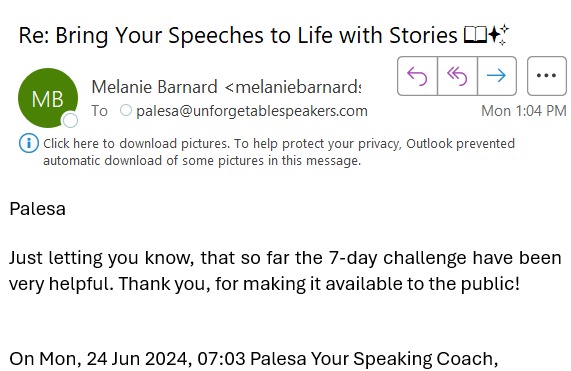Click here to download pictures message
The width and height of the screenshot is (571, 371).
279,152
